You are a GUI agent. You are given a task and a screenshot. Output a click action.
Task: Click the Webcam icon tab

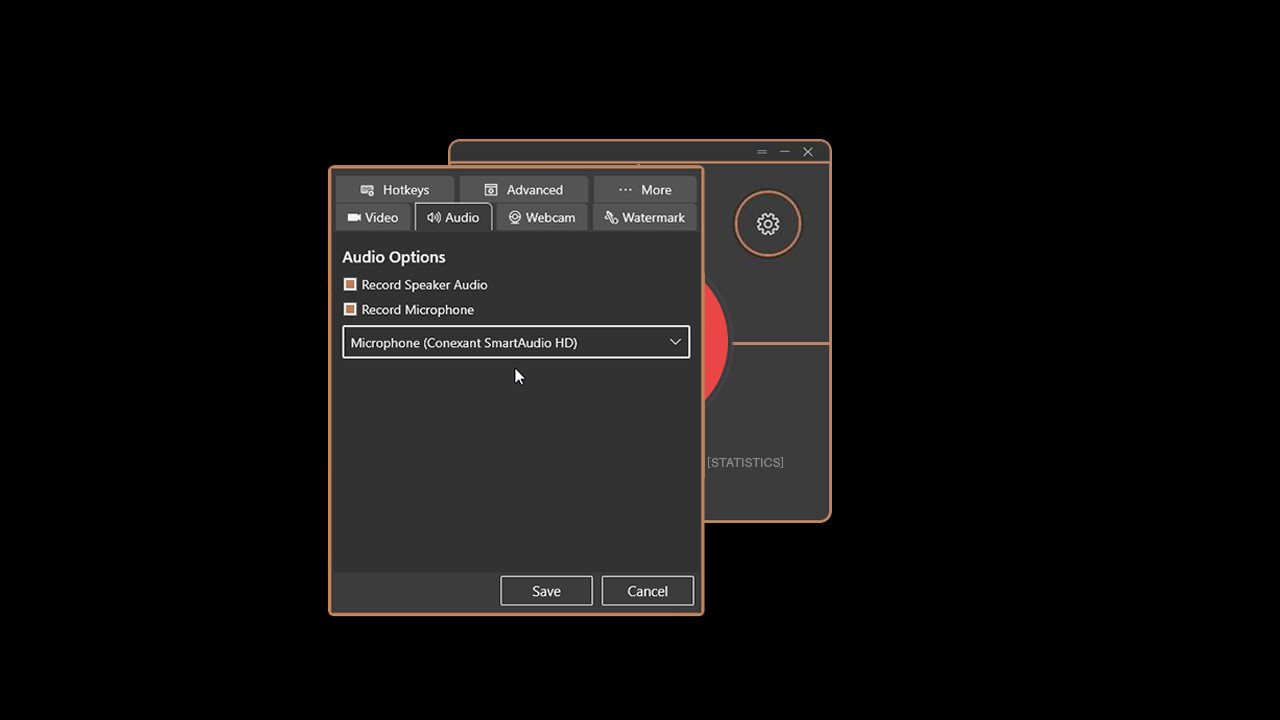point(515,218)
